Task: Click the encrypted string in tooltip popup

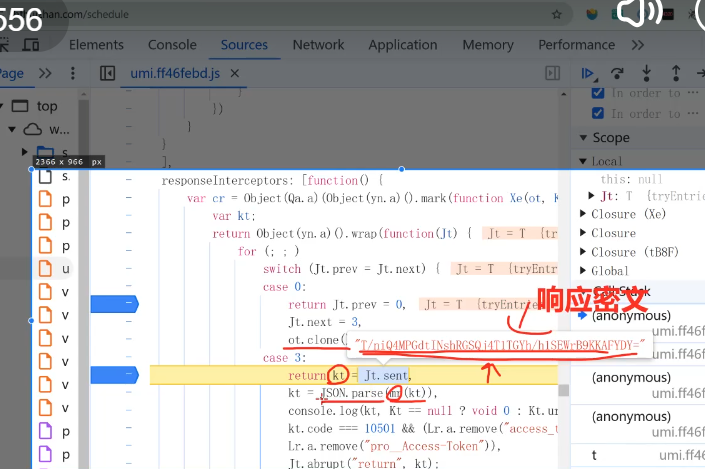Action: tap(500, 345)
